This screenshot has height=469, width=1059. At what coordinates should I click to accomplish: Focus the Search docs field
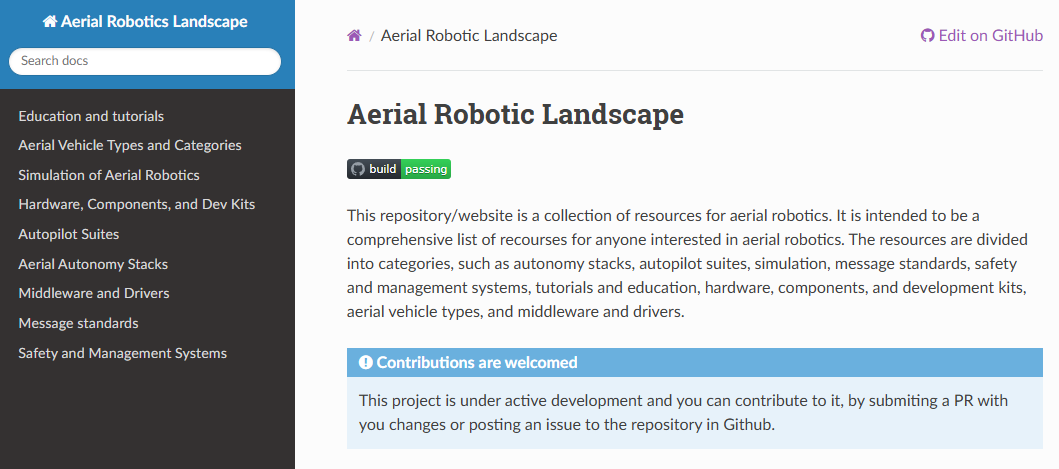click(145, 61)
